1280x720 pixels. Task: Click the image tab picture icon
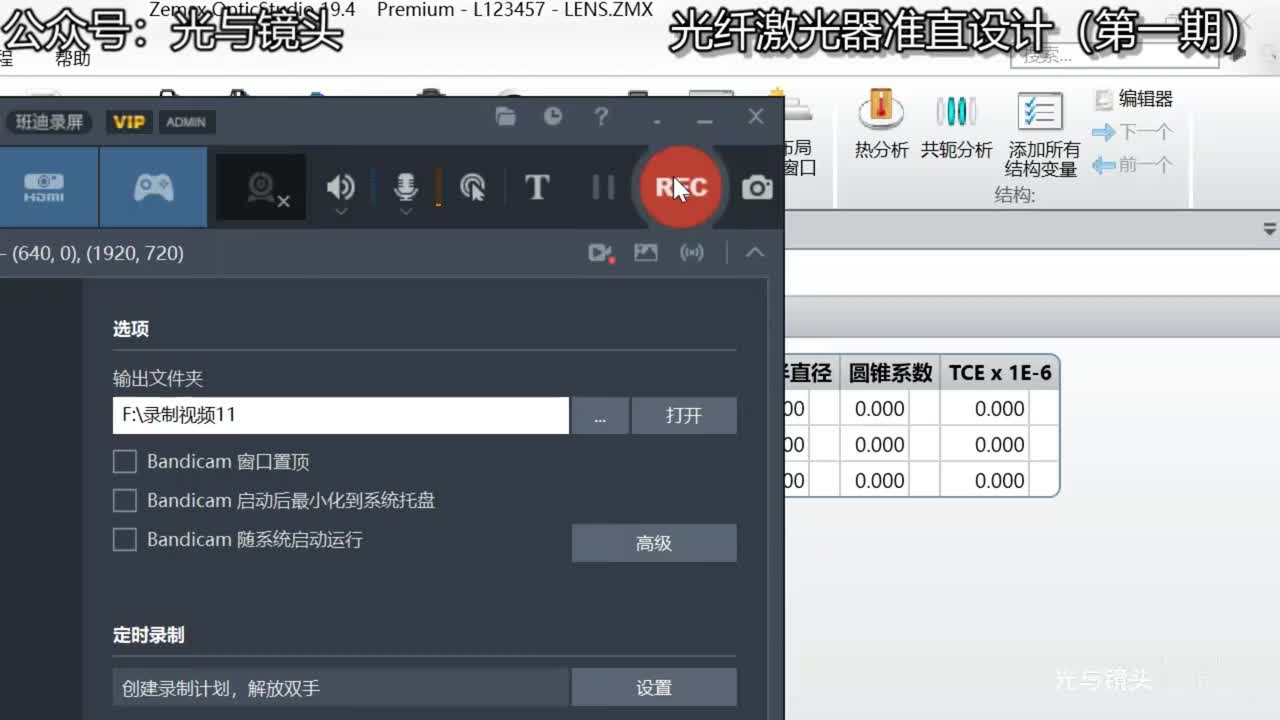tap(646, 253)
